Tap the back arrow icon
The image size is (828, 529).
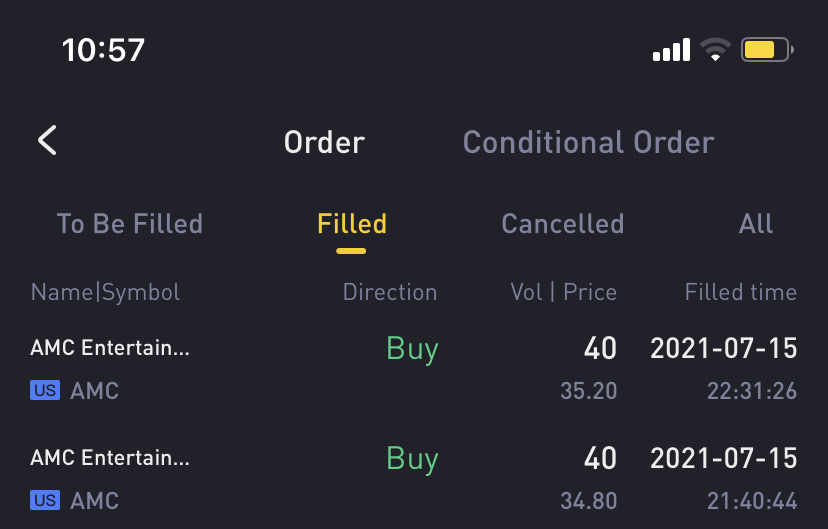tap(48, 140)
